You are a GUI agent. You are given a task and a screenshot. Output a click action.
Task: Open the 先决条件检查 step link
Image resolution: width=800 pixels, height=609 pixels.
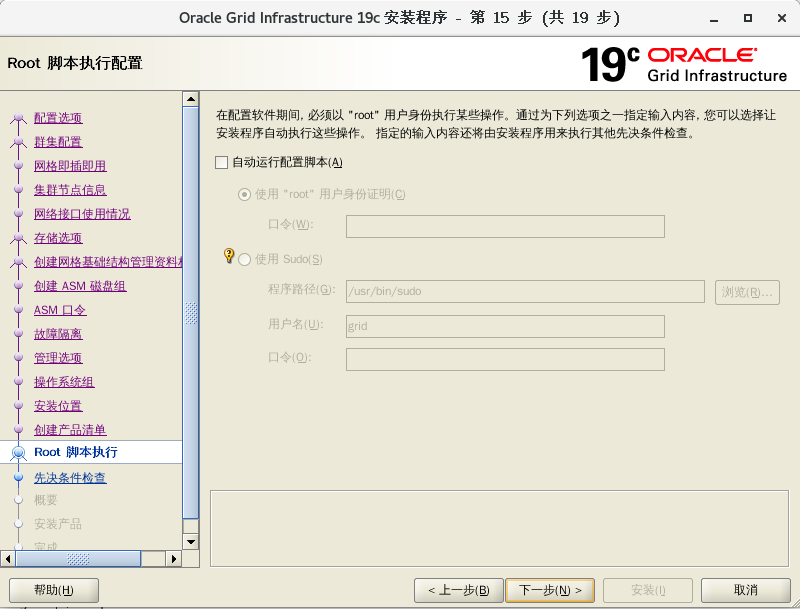coord(70,477)
